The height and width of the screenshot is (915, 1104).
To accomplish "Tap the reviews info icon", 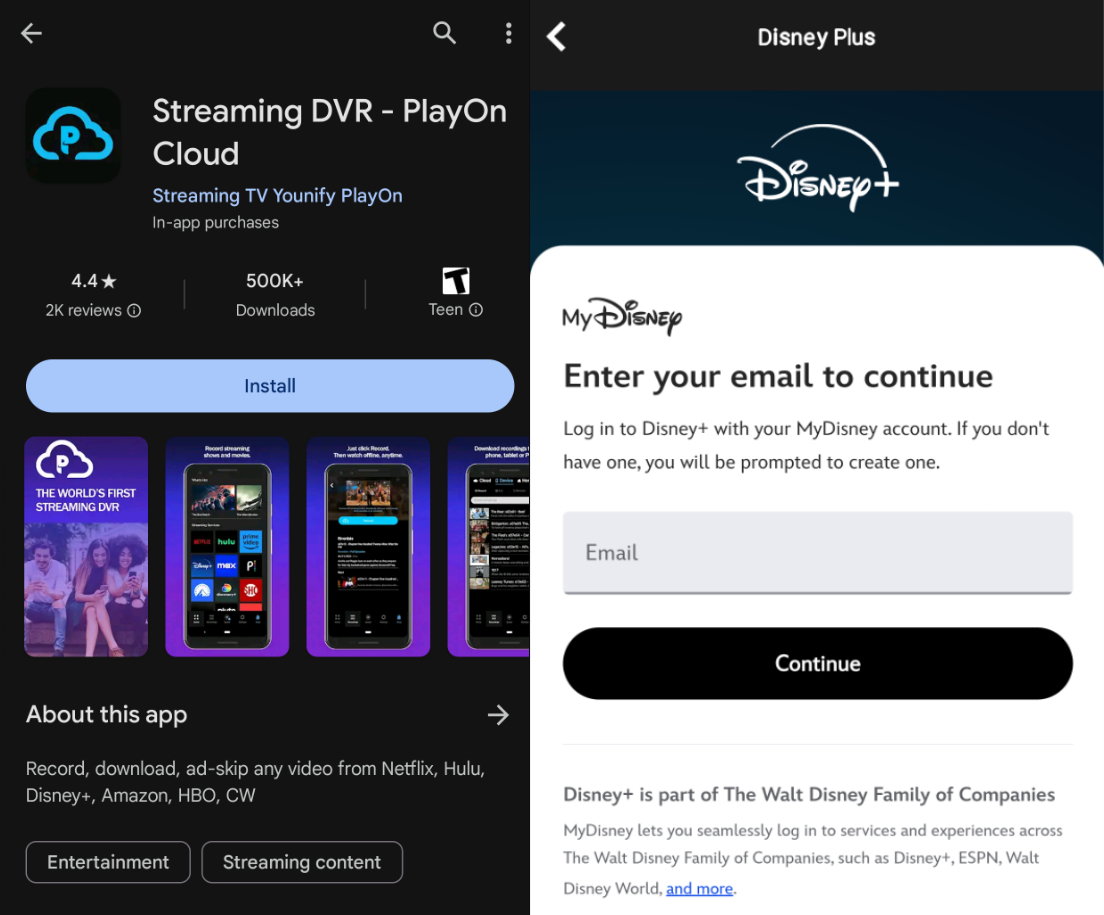I will (134, 310).
